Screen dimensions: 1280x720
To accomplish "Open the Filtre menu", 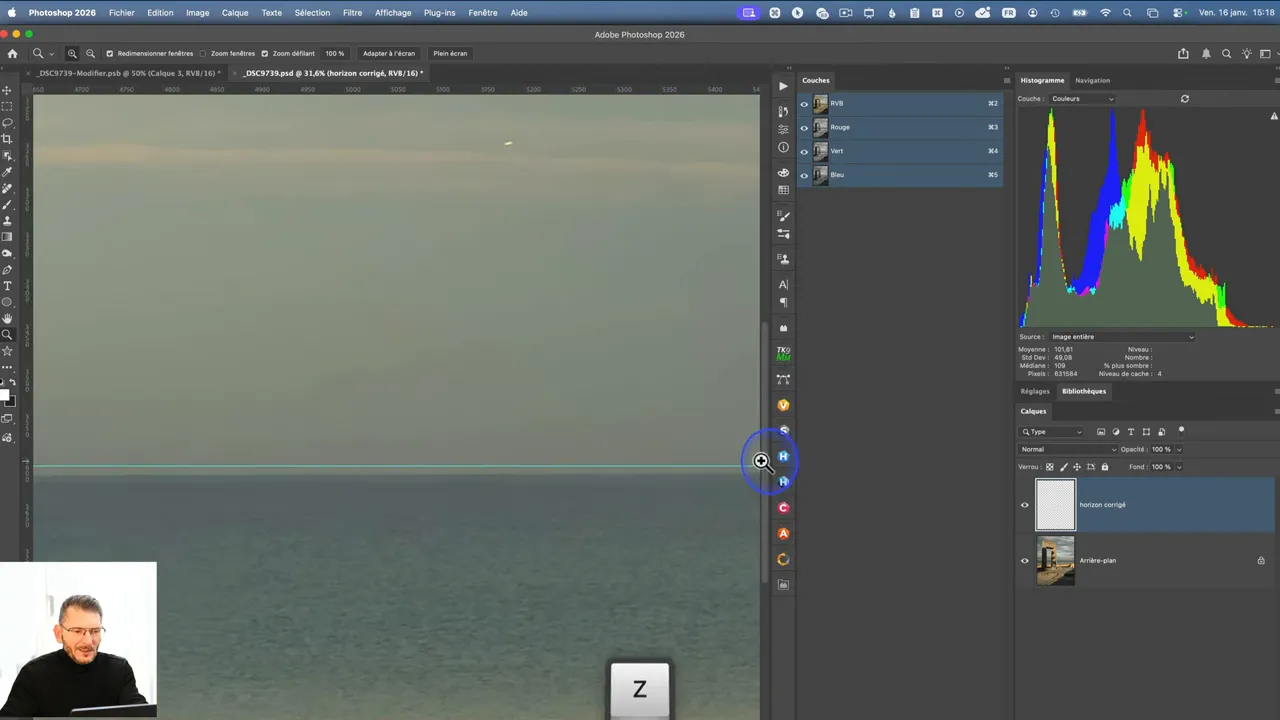I will coord(352,13).
